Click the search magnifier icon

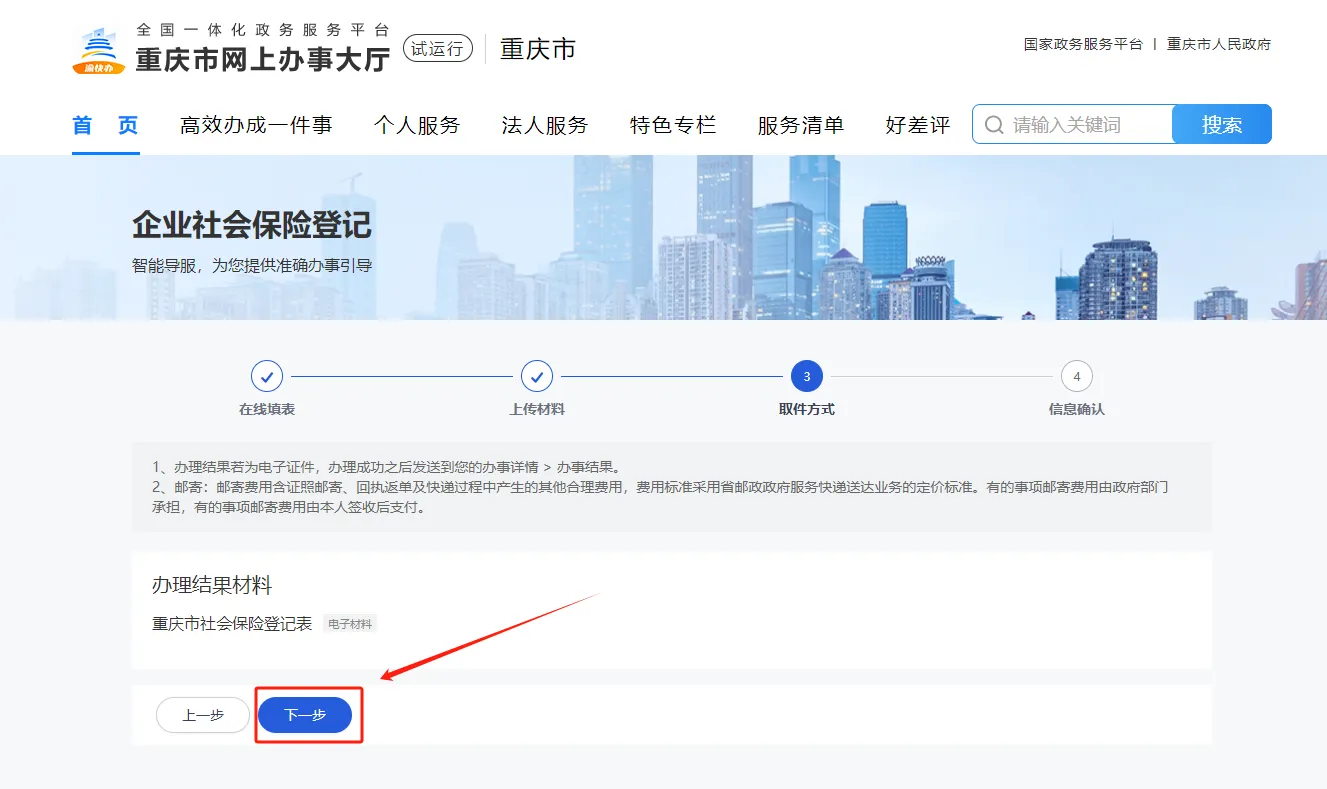click(993, 124)
